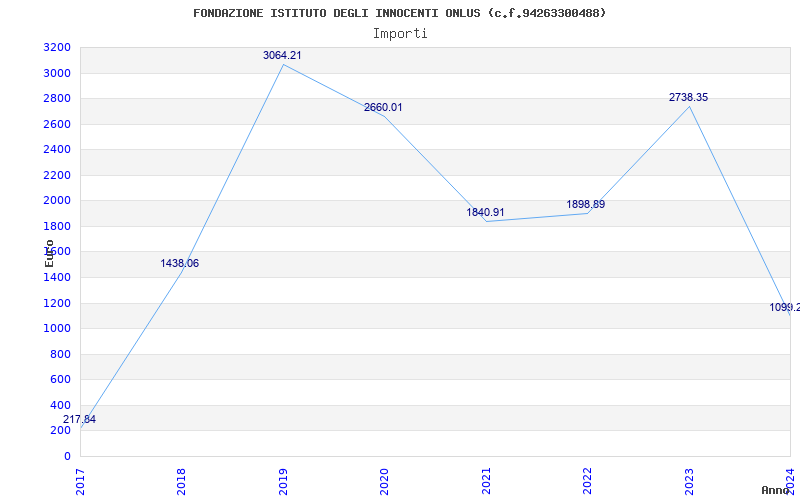The height and width of the screenshot is (500, 800).
Task: Click the 1400 y-axis value
Action: (x=57, y=278)
